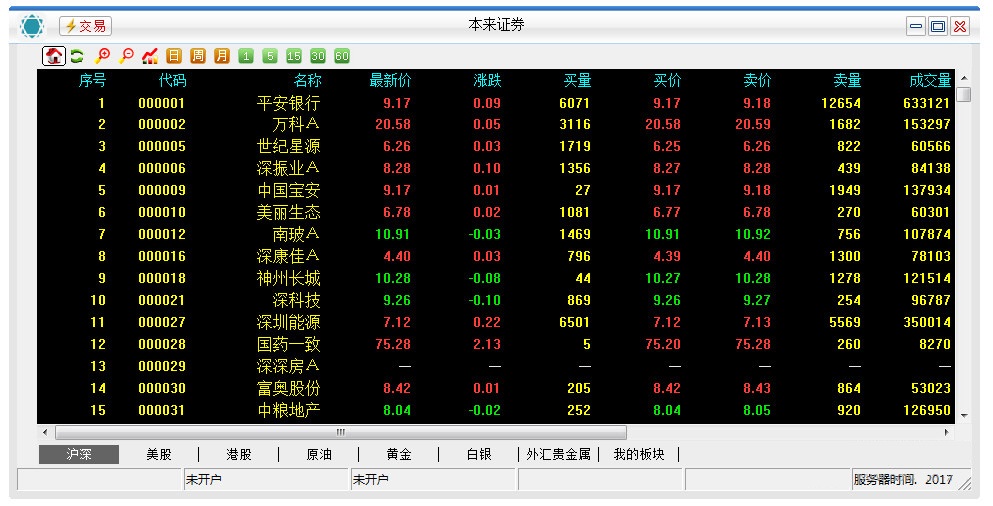
Task: Refresh quotes with the green arrows icon
Action: [77, 56]
